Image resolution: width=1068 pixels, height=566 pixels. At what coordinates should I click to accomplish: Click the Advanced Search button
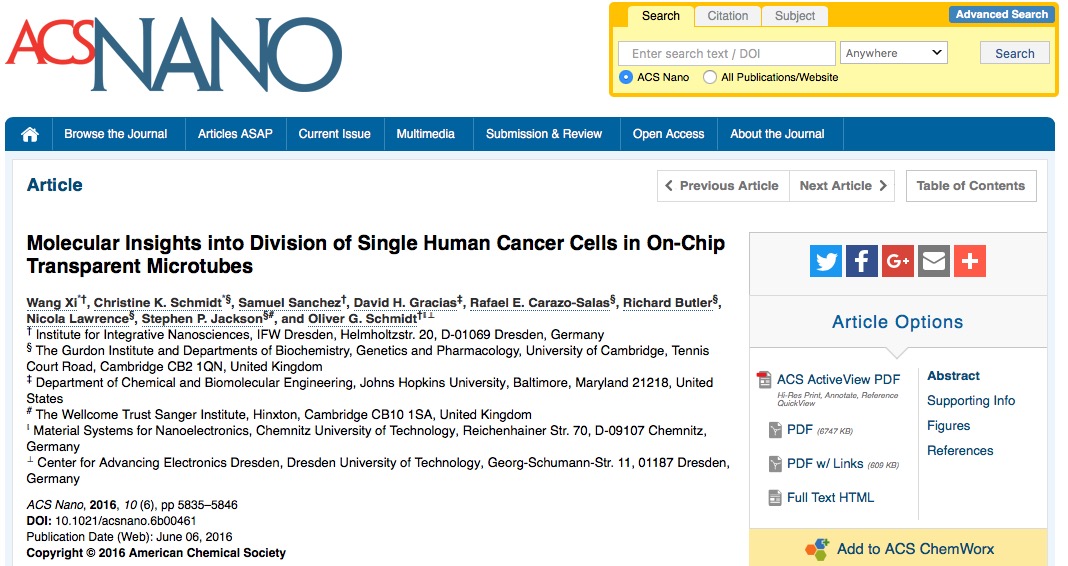(1001, 14)
